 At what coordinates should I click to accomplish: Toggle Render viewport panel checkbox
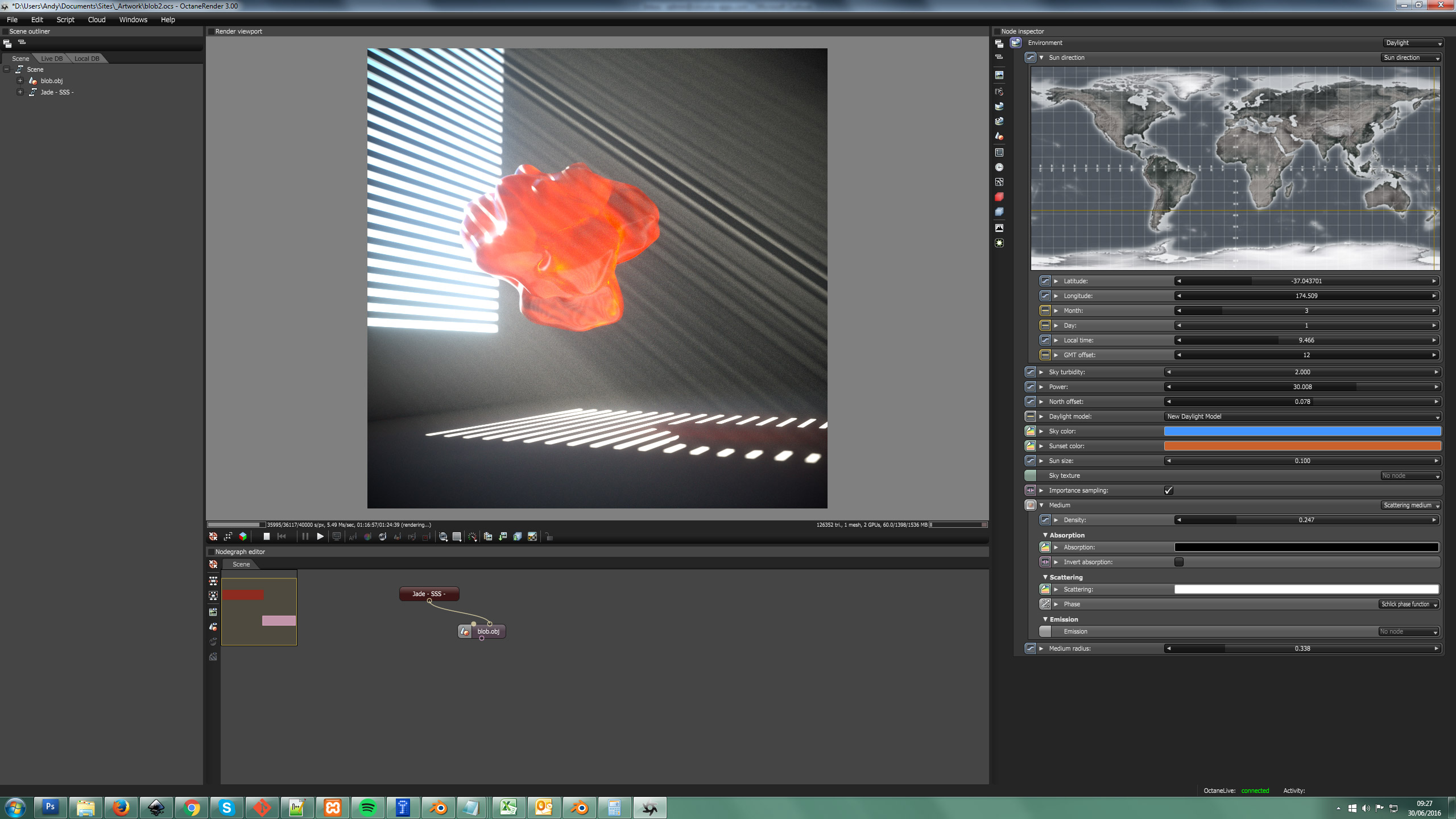click(211, 31)
